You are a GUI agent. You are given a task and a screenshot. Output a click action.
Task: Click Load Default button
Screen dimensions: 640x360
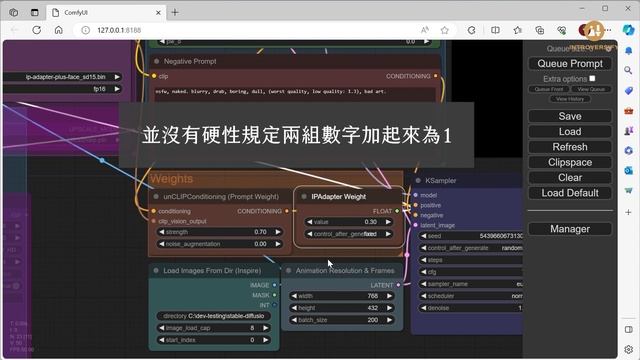pos(570,193)
